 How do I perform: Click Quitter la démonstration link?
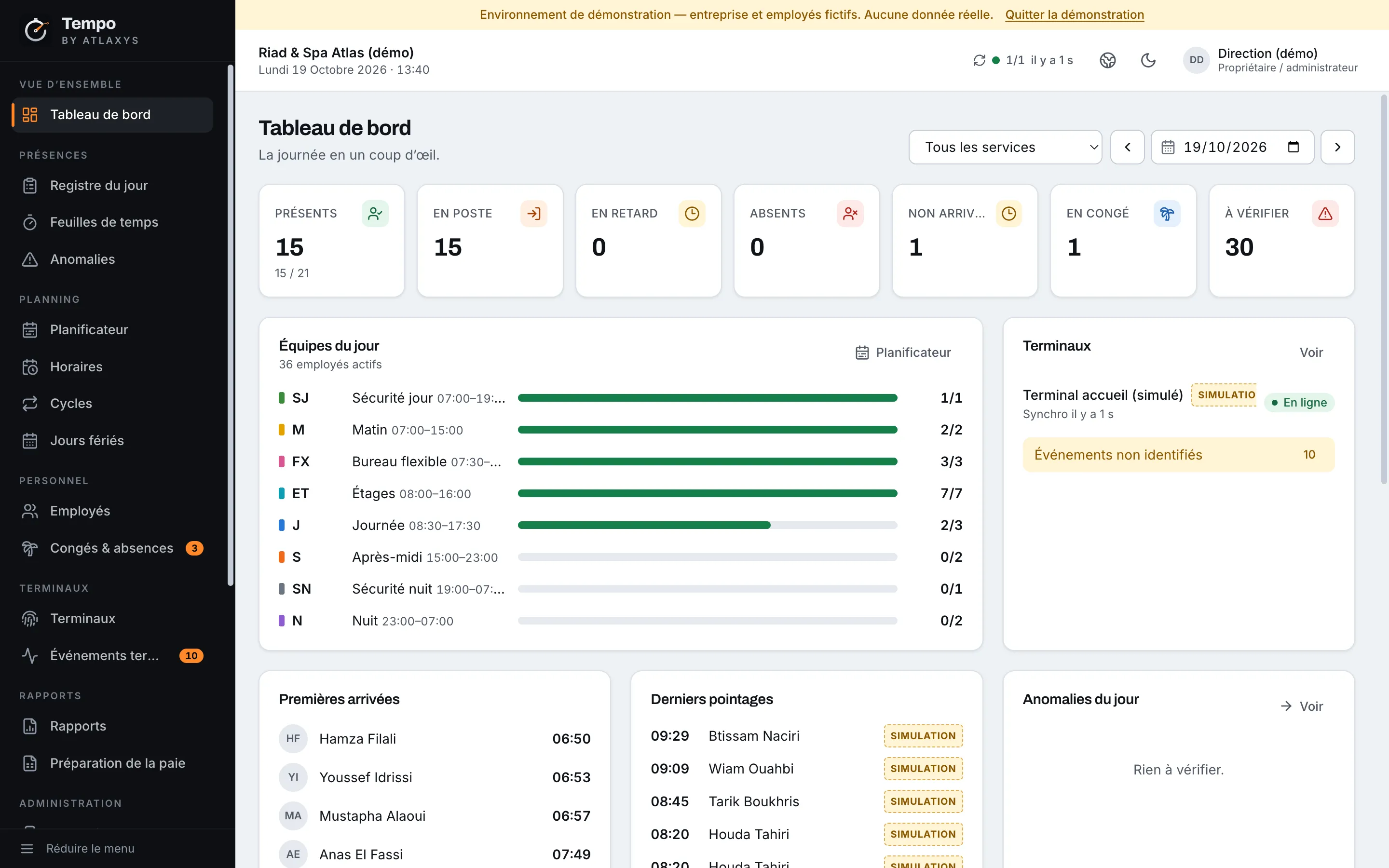click(1075, 15)
